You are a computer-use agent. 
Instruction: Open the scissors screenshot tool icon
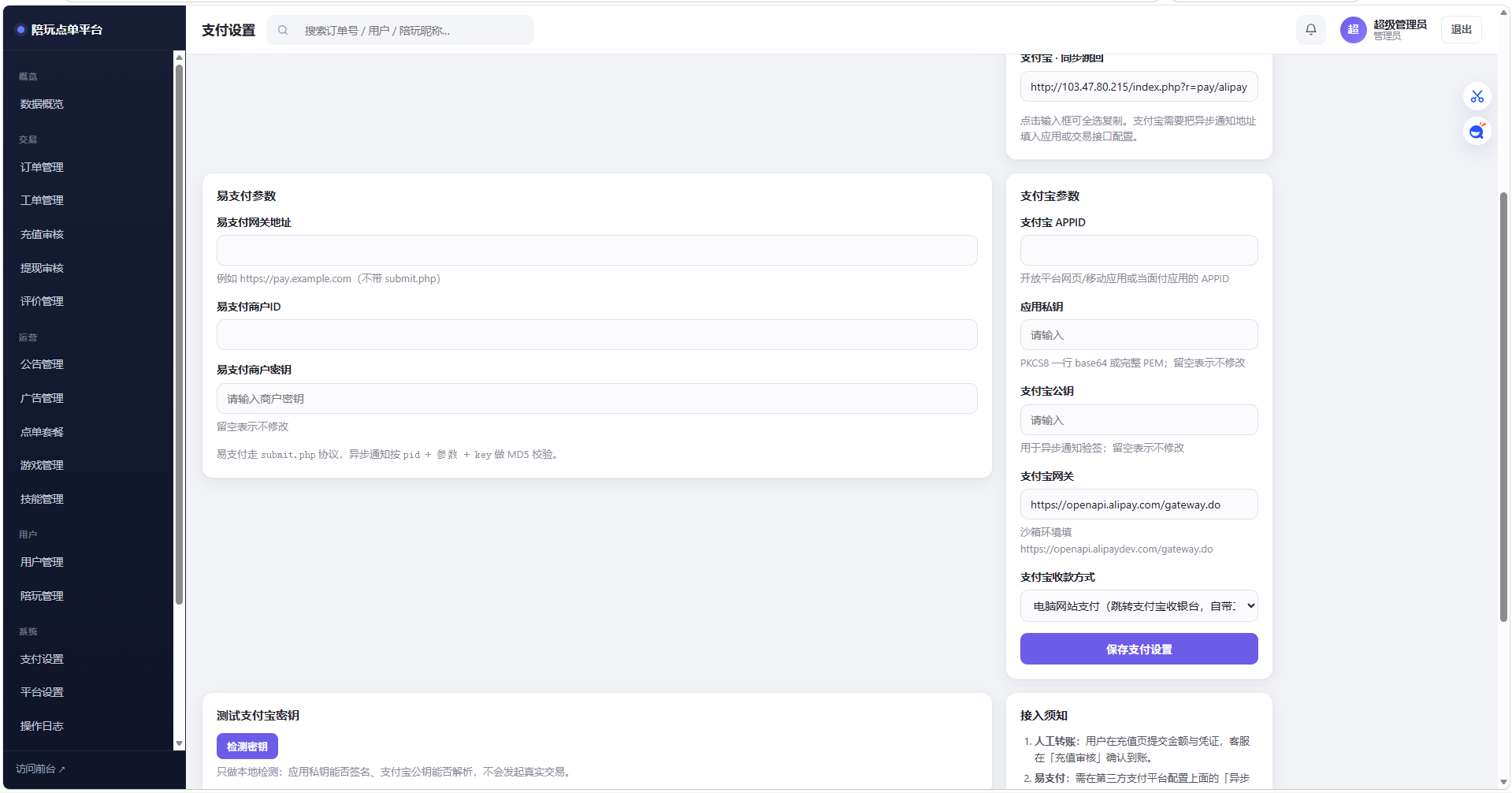1477,96
